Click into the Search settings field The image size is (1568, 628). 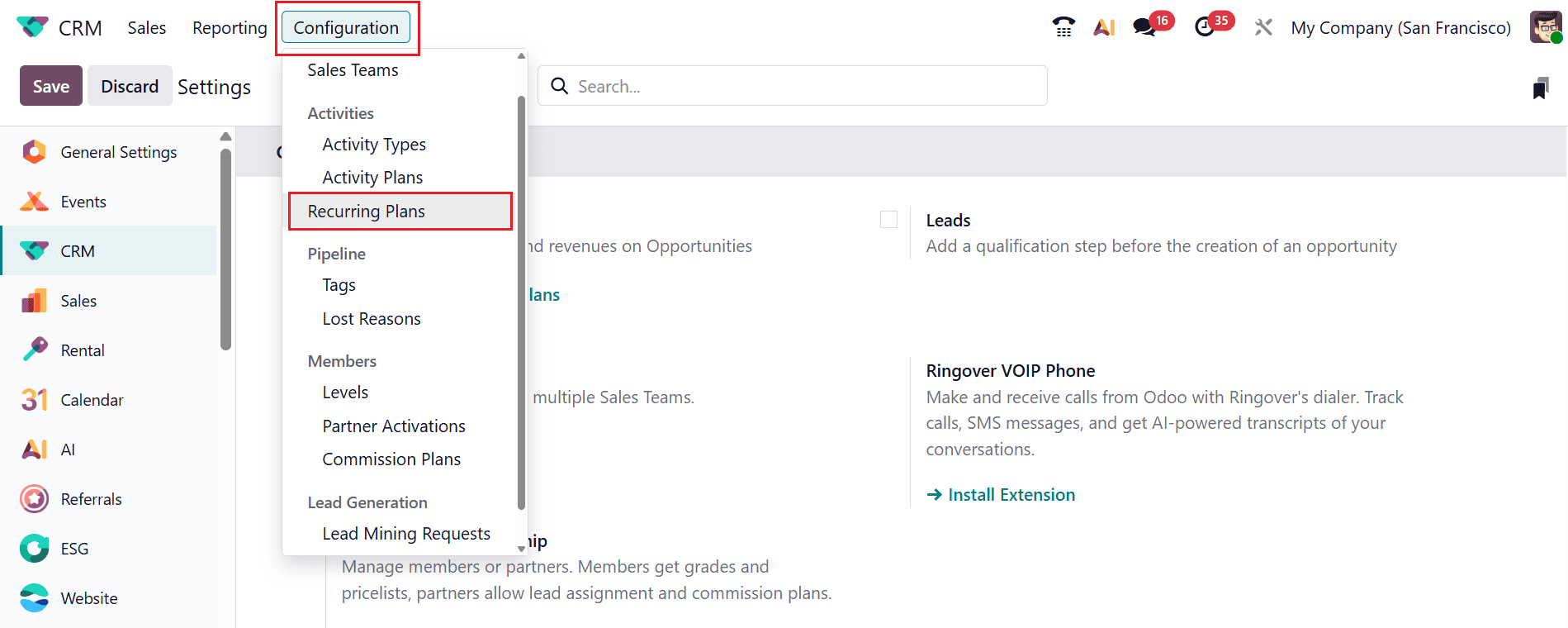point(793,86)
